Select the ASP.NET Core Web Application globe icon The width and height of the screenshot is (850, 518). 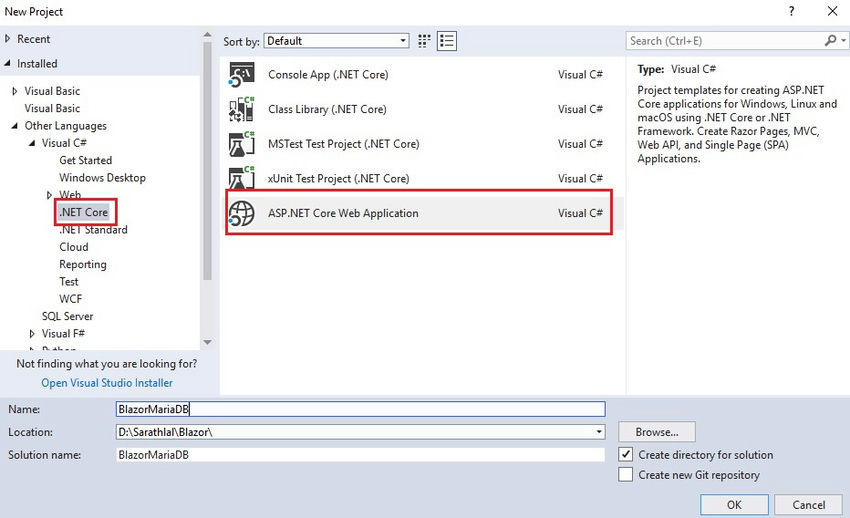tap(241, 213)
